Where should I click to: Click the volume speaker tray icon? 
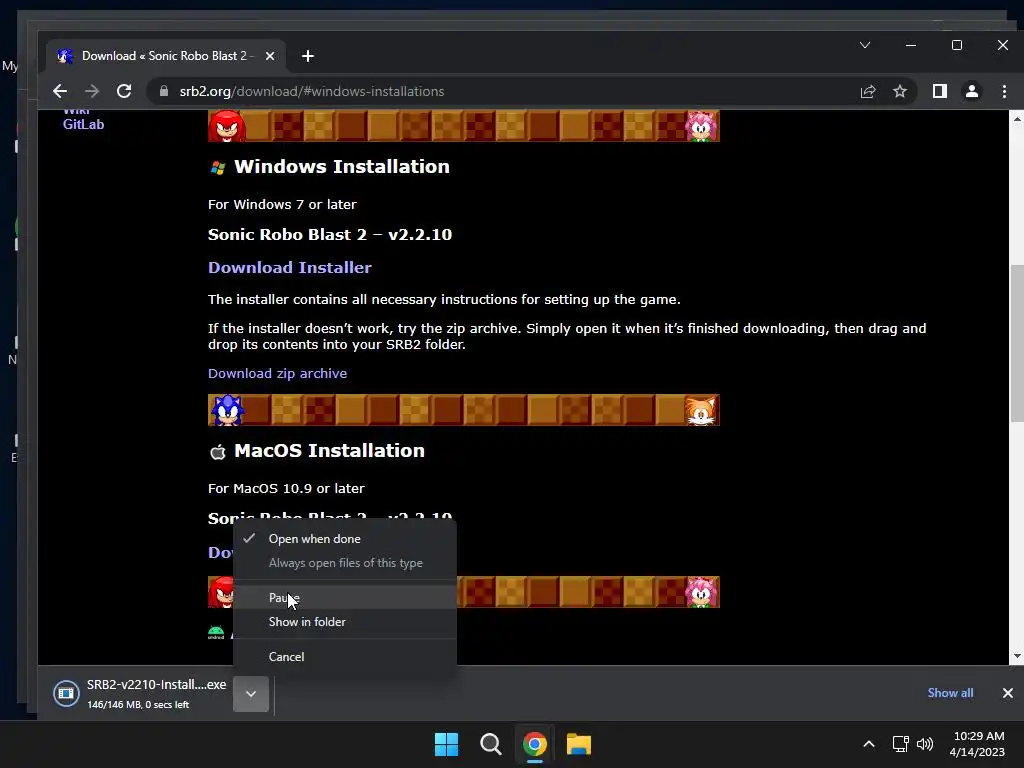tap(925, 744)
